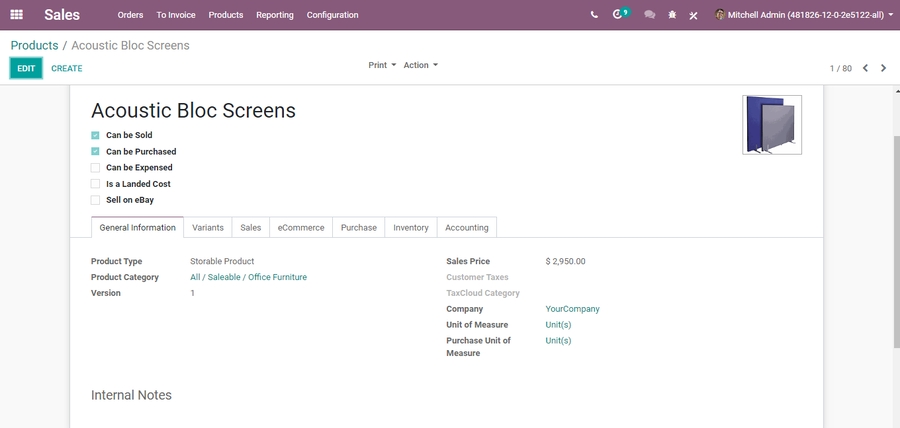Open the conversations chat icon

tap(650, 15)
